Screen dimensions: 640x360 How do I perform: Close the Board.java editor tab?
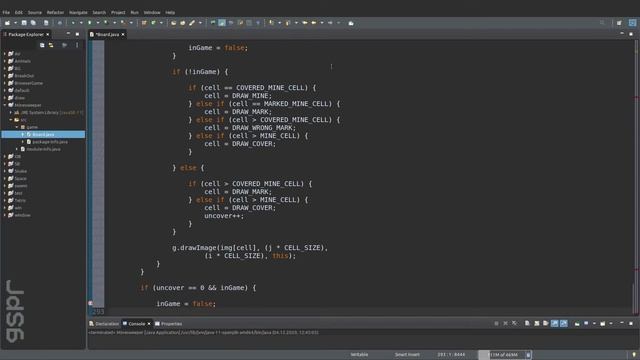(123, 34)
